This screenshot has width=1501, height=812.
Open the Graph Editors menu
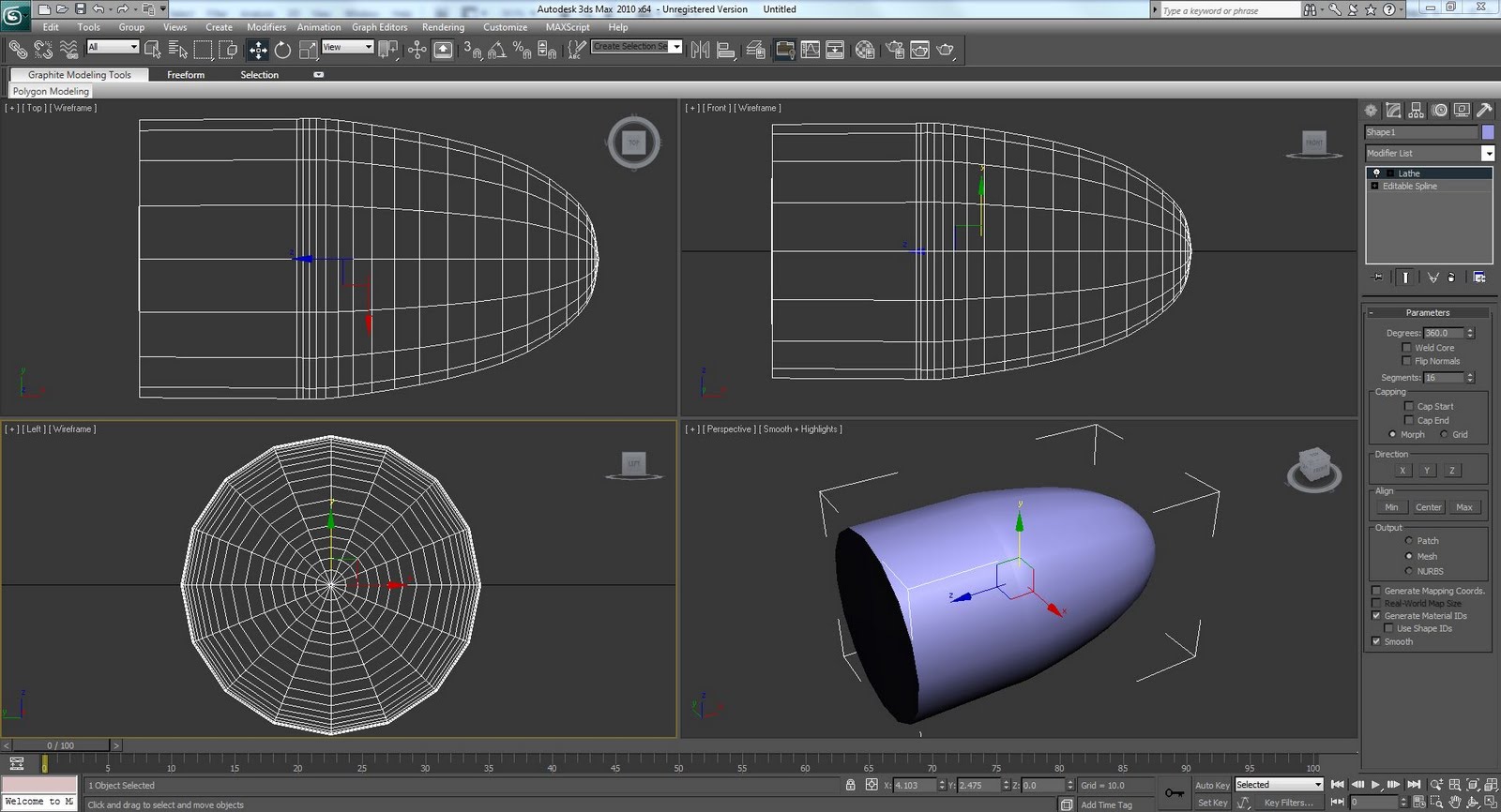point(379,27)
